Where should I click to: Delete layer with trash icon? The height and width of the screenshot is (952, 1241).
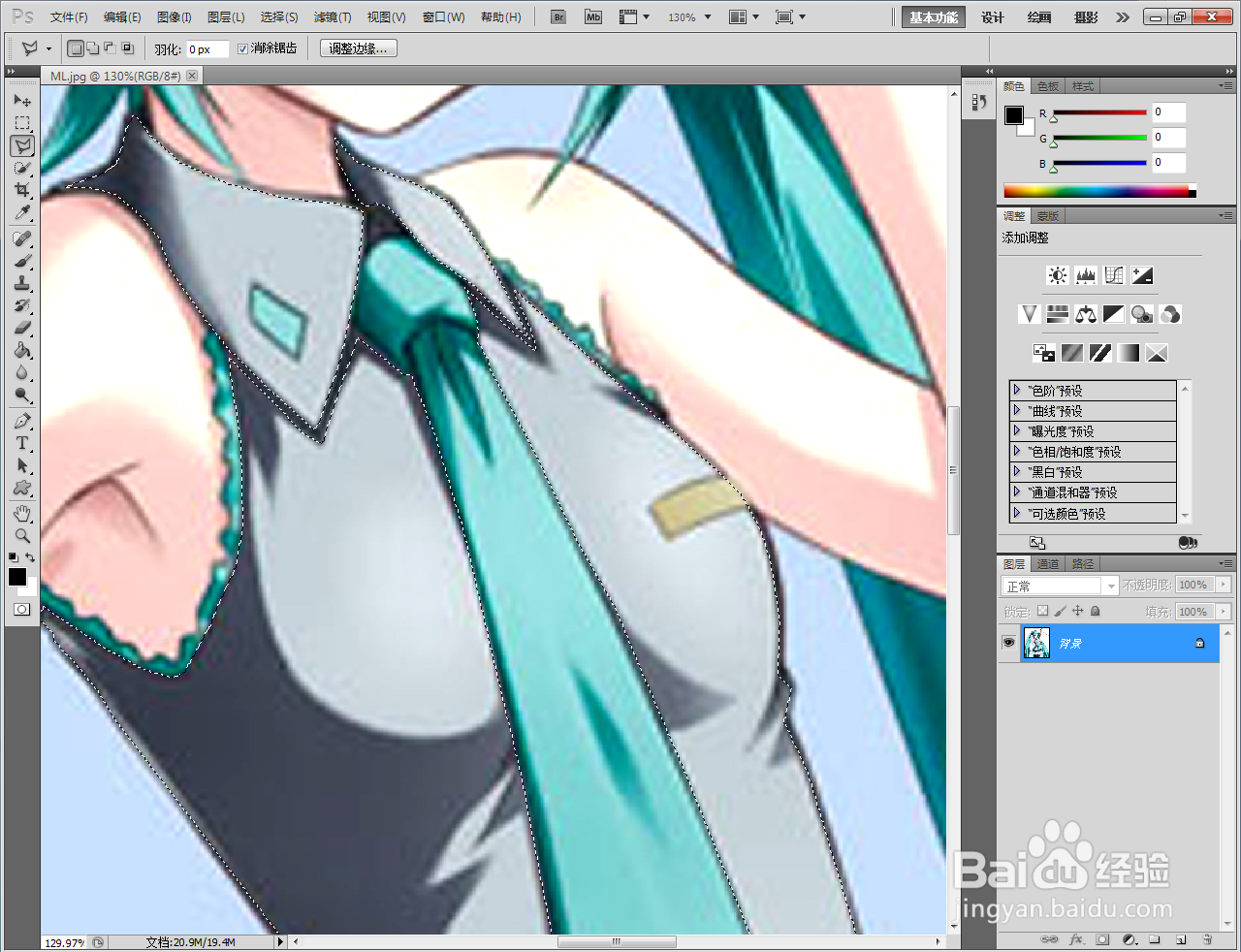pos(1207,939)
